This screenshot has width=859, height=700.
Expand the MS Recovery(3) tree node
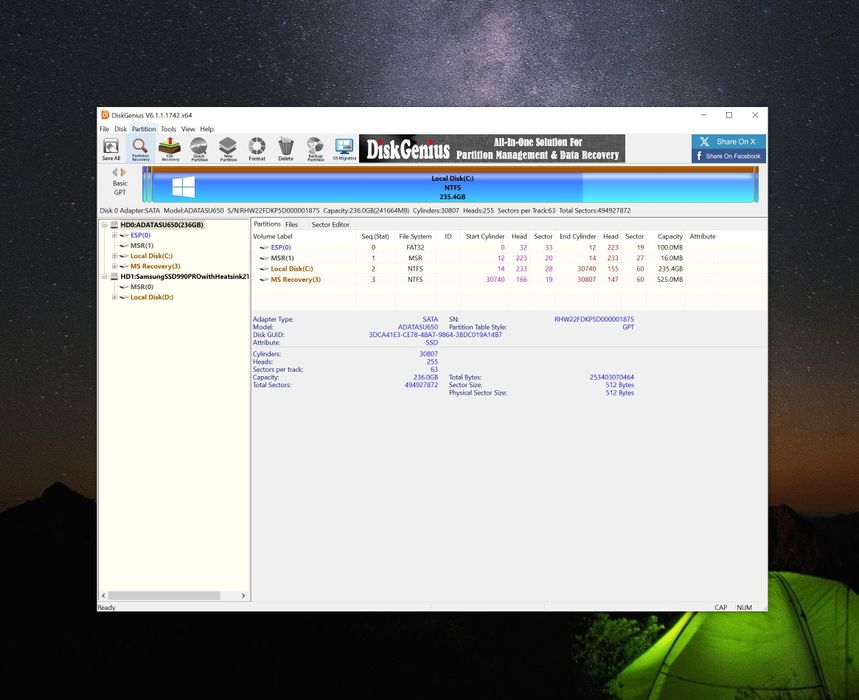click(x=114, y=266)
